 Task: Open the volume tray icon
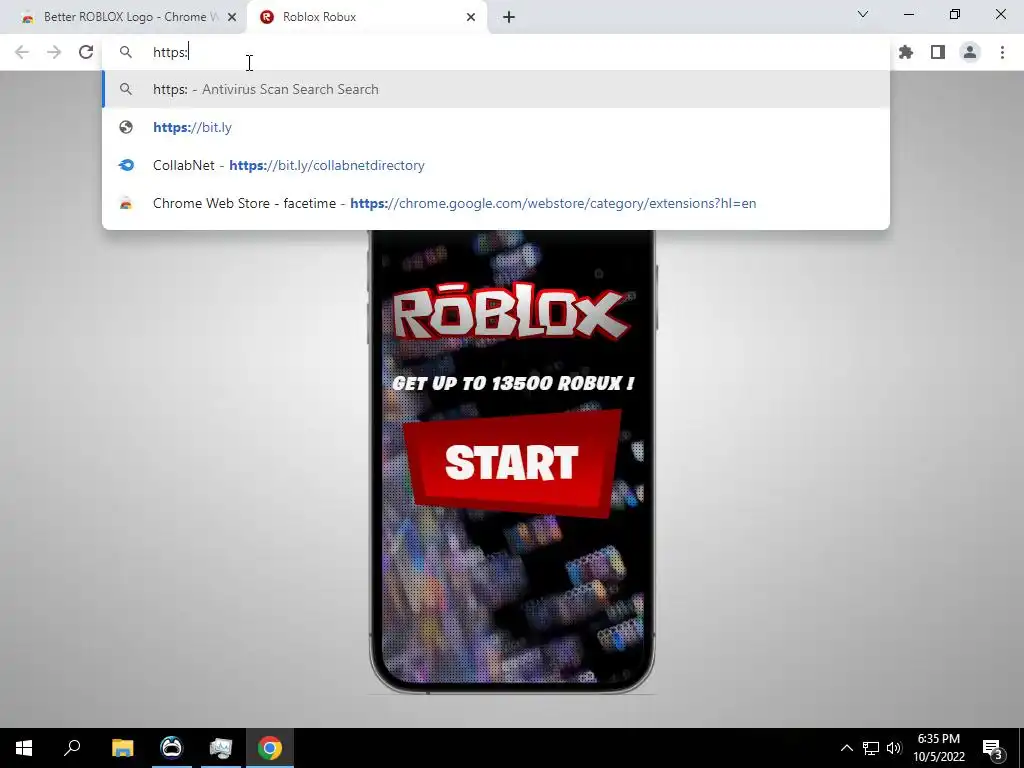tap(894, 748)
